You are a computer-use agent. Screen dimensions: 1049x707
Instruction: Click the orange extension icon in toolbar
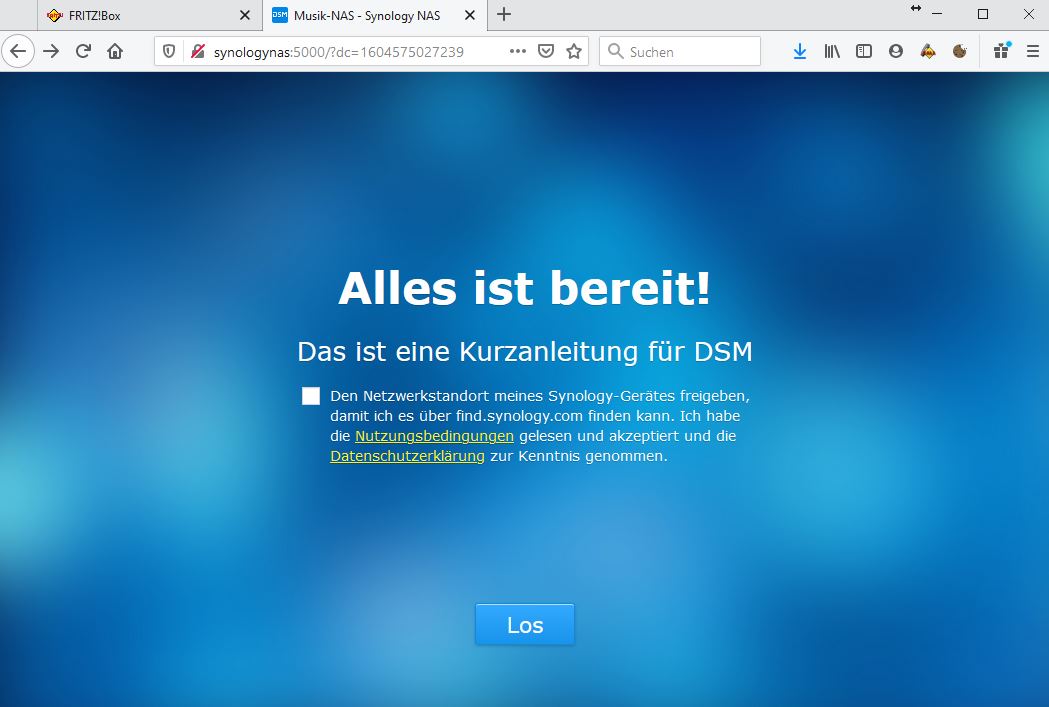pos(928,52)
